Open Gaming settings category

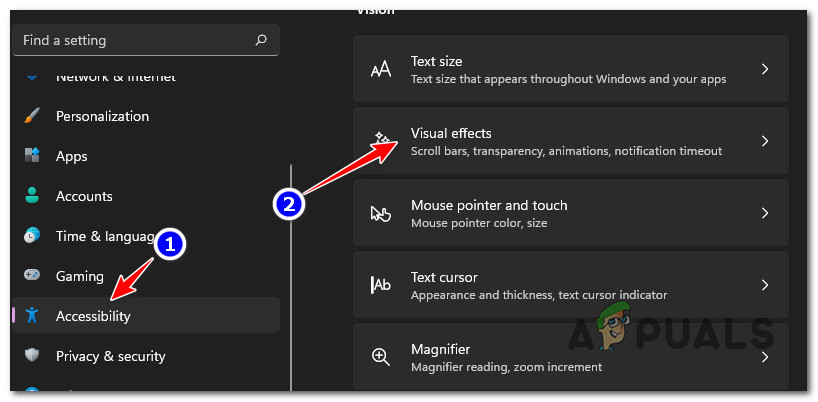tap(146, 276)
